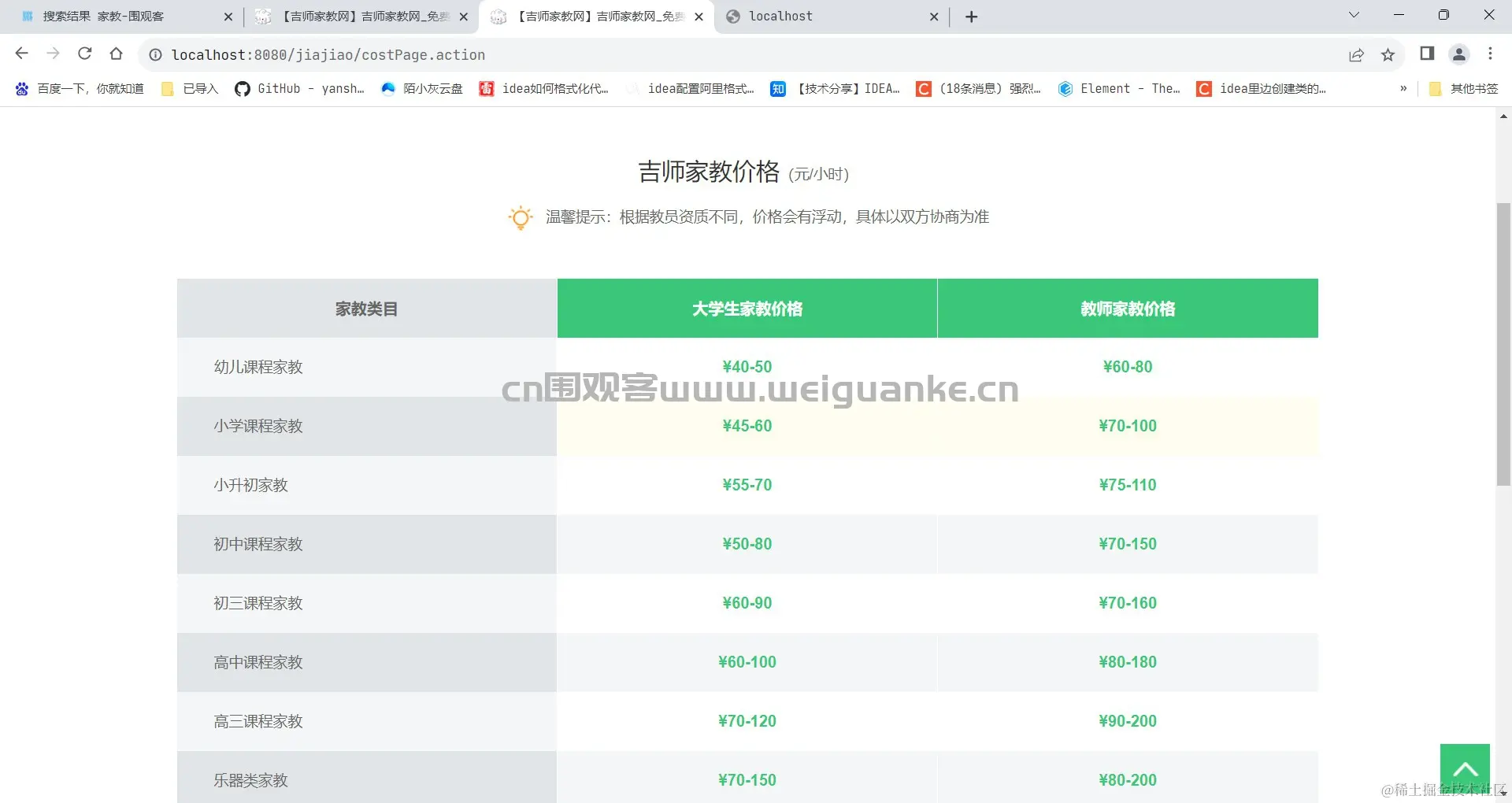Viewport: 1512px width, 803px height.
Task: Open the 【技术分享】IDEA bookmark
Action: (x=836, y=88)
